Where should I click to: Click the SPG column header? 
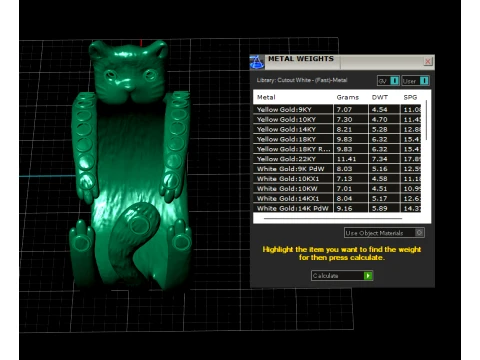point(410,97)
